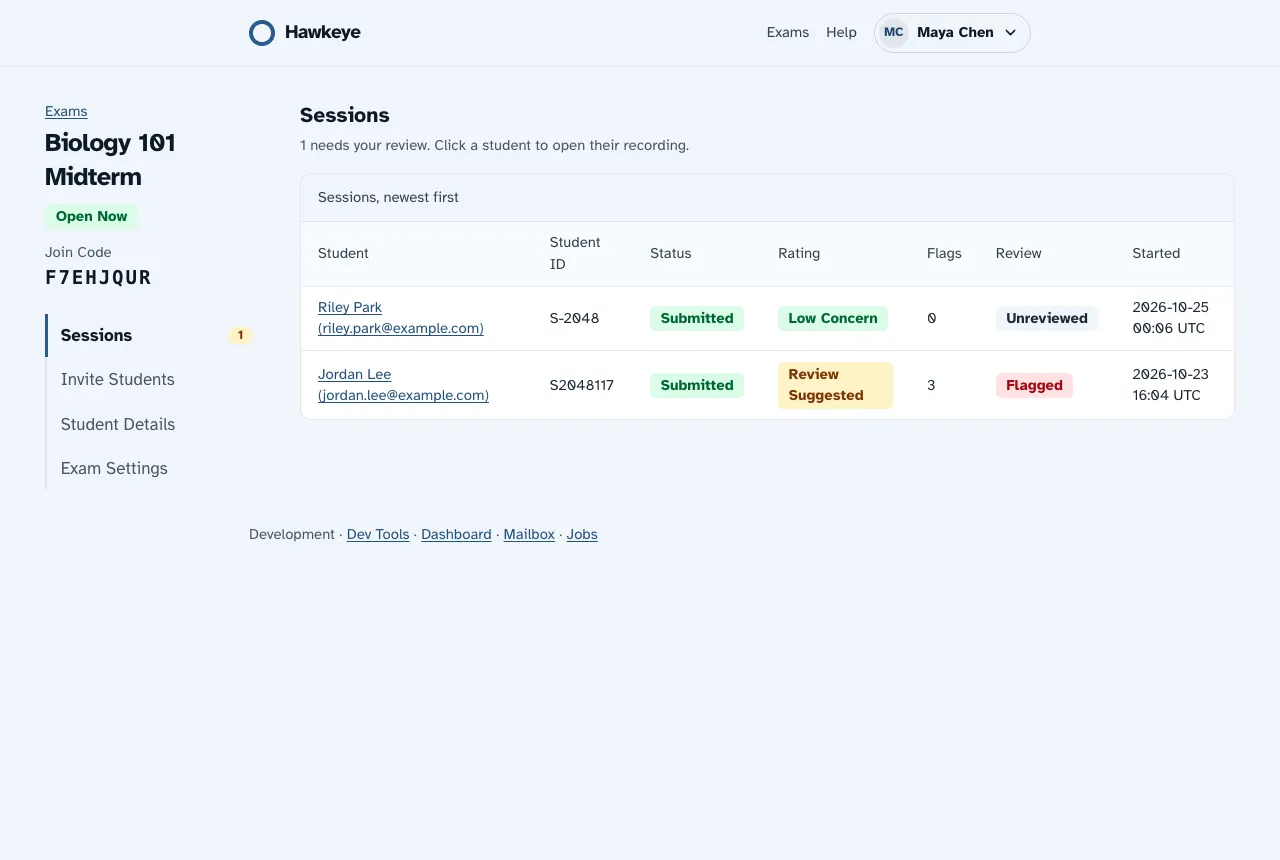The width and height of the screenshot is (1280, 860).
Task: Click the MC avatar badge
Action: [x=894, y=33]
